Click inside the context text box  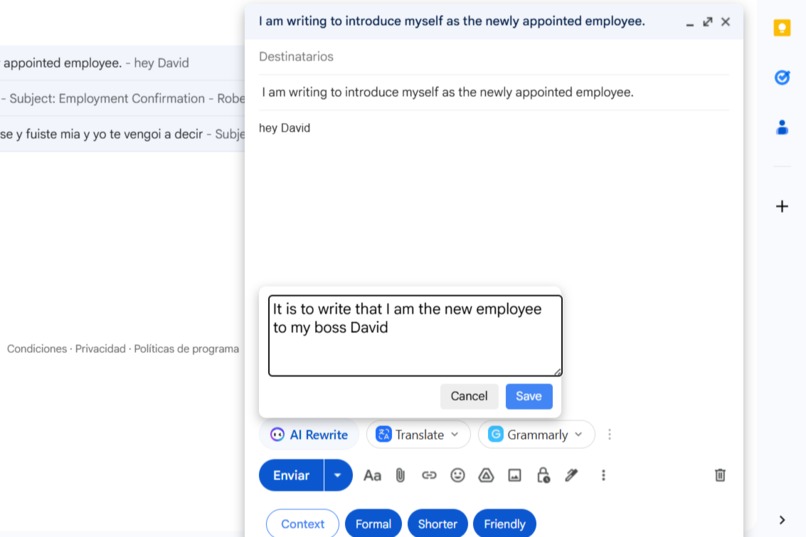point(415,336)
